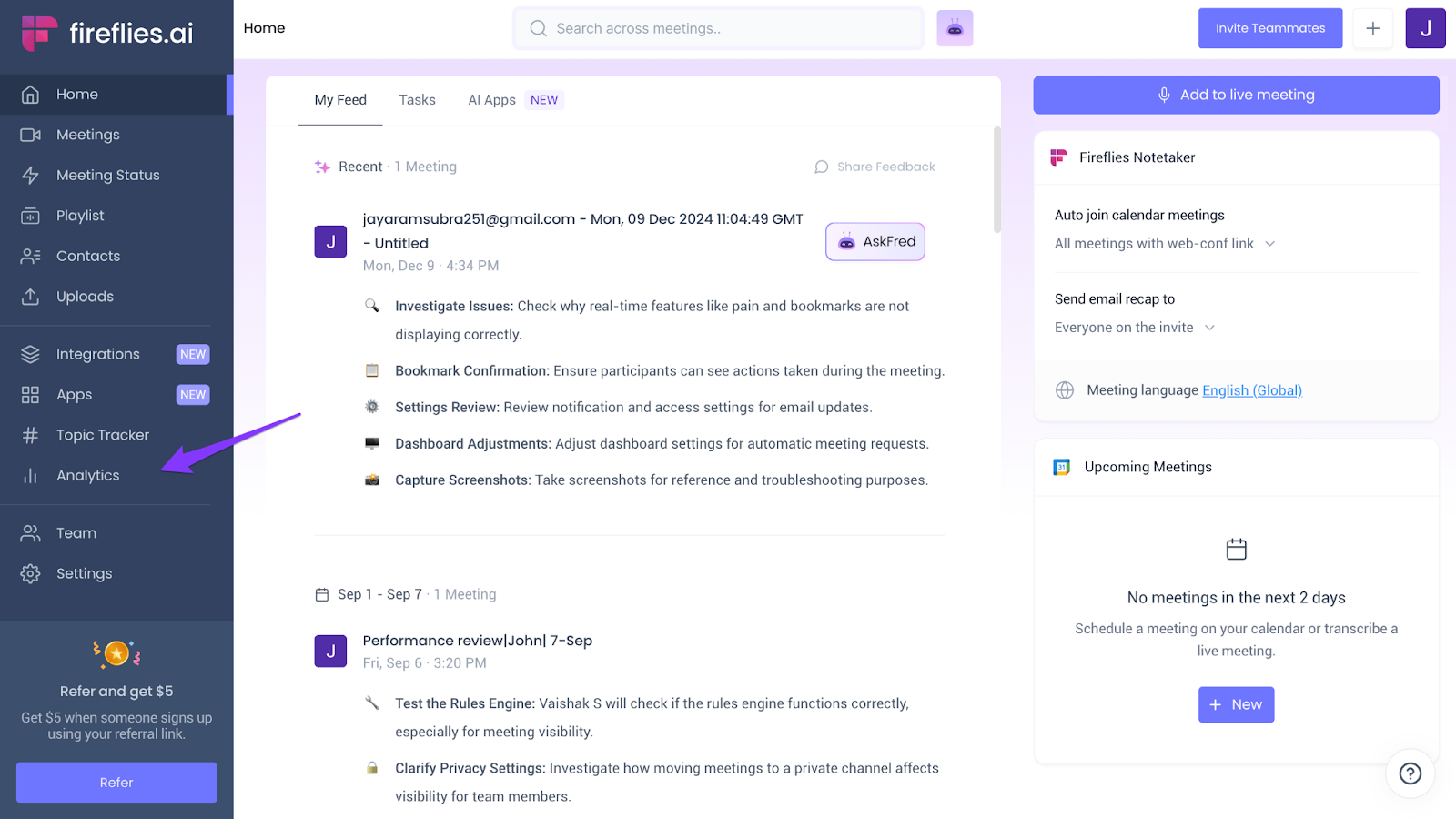Screen dimensions: 1456x819
Task: Open the Fred bot icon beside search
Action: click(x=955, y=28)
